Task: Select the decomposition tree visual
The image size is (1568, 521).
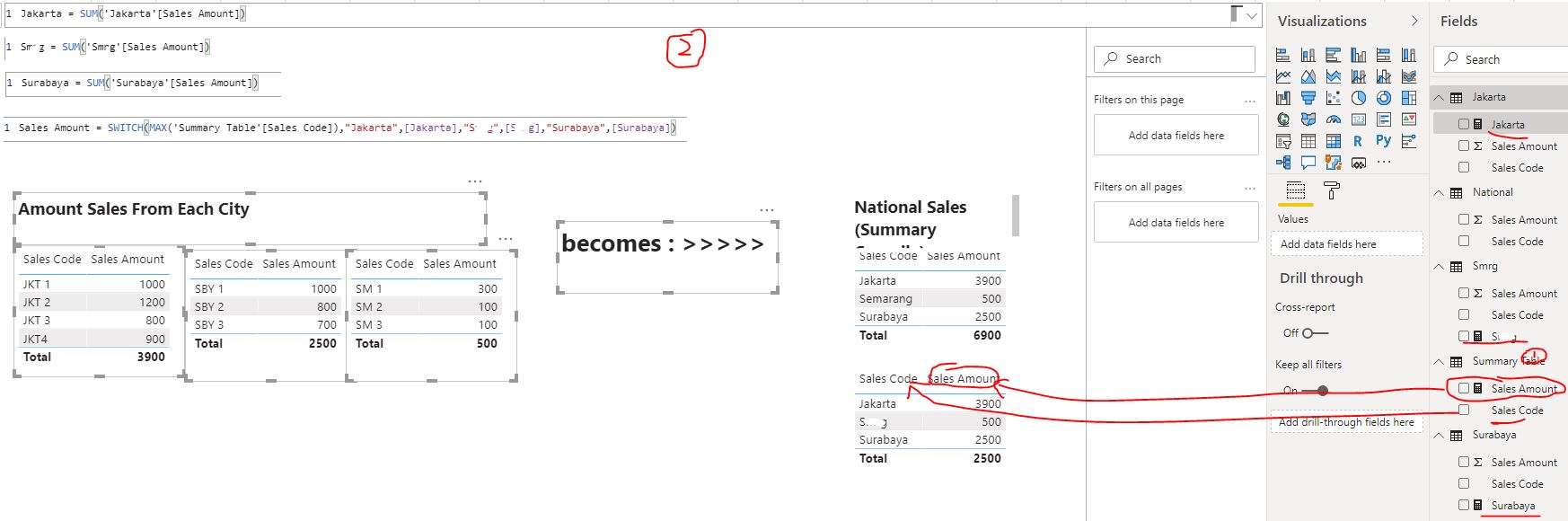Action: (1283, 163)
